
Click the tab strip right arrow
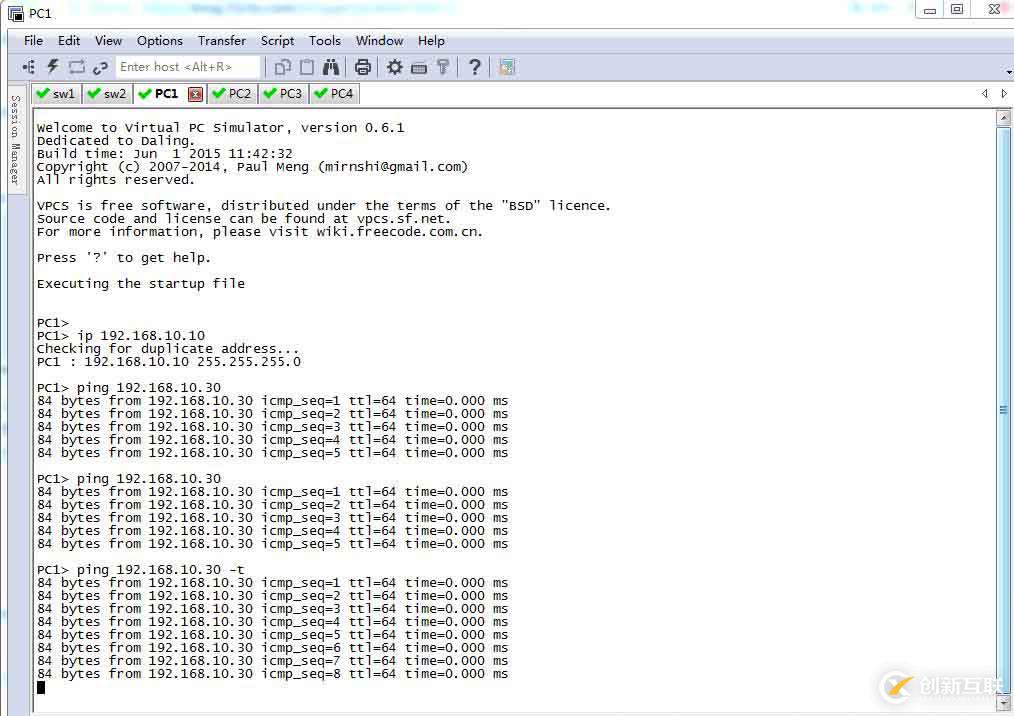tap(1004, 94)
